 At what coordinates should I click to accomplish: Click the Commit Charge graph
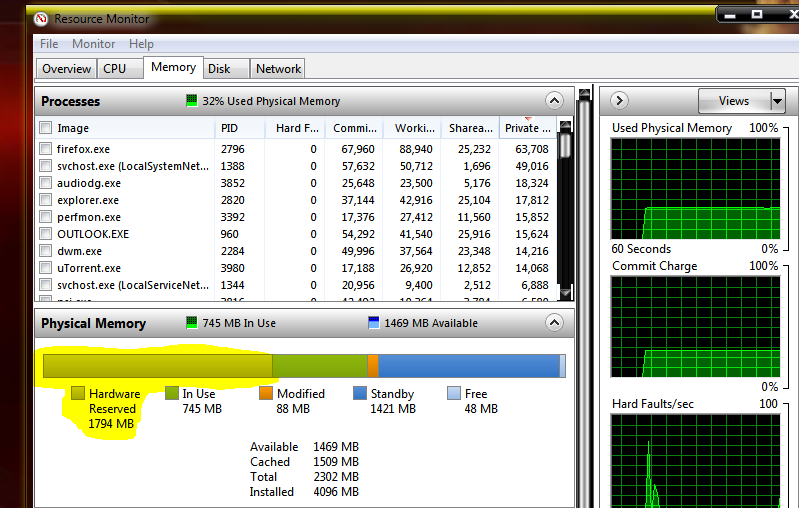pos(696,327)
